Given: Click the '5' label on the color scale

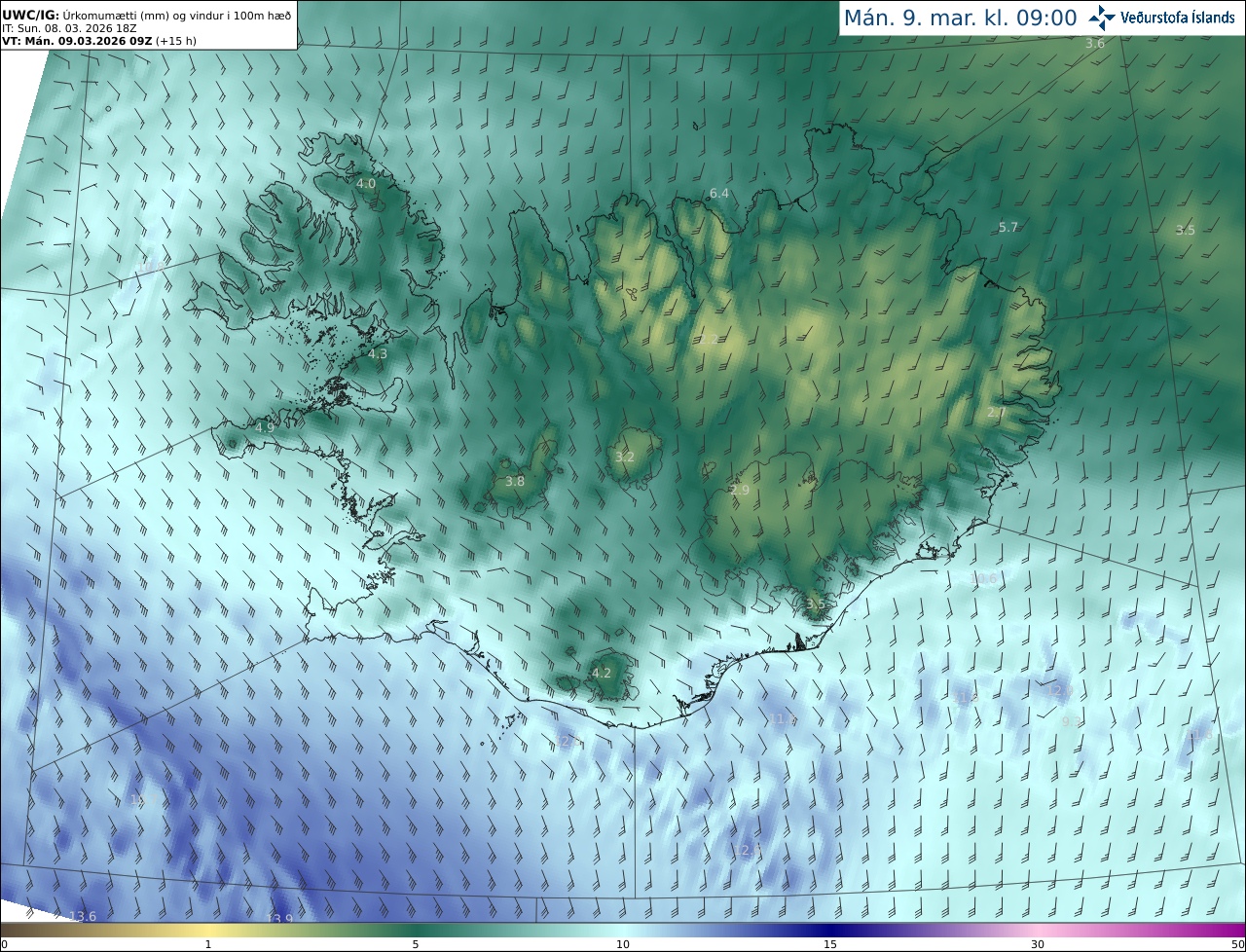Looking at the screenshot, I should [416, 944].
